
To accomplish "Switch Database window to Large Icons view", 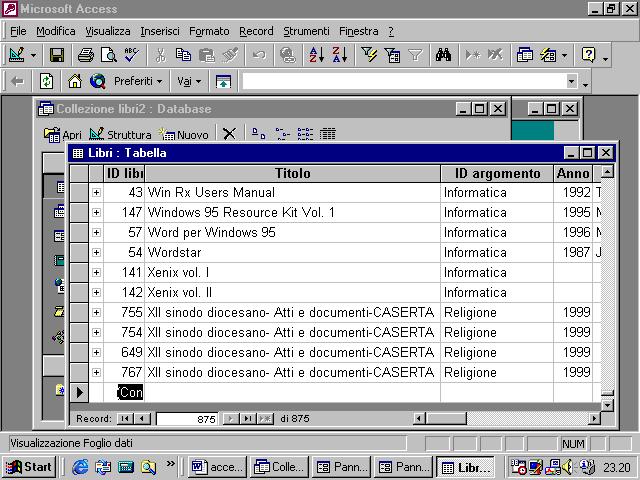I will [258, 133].
